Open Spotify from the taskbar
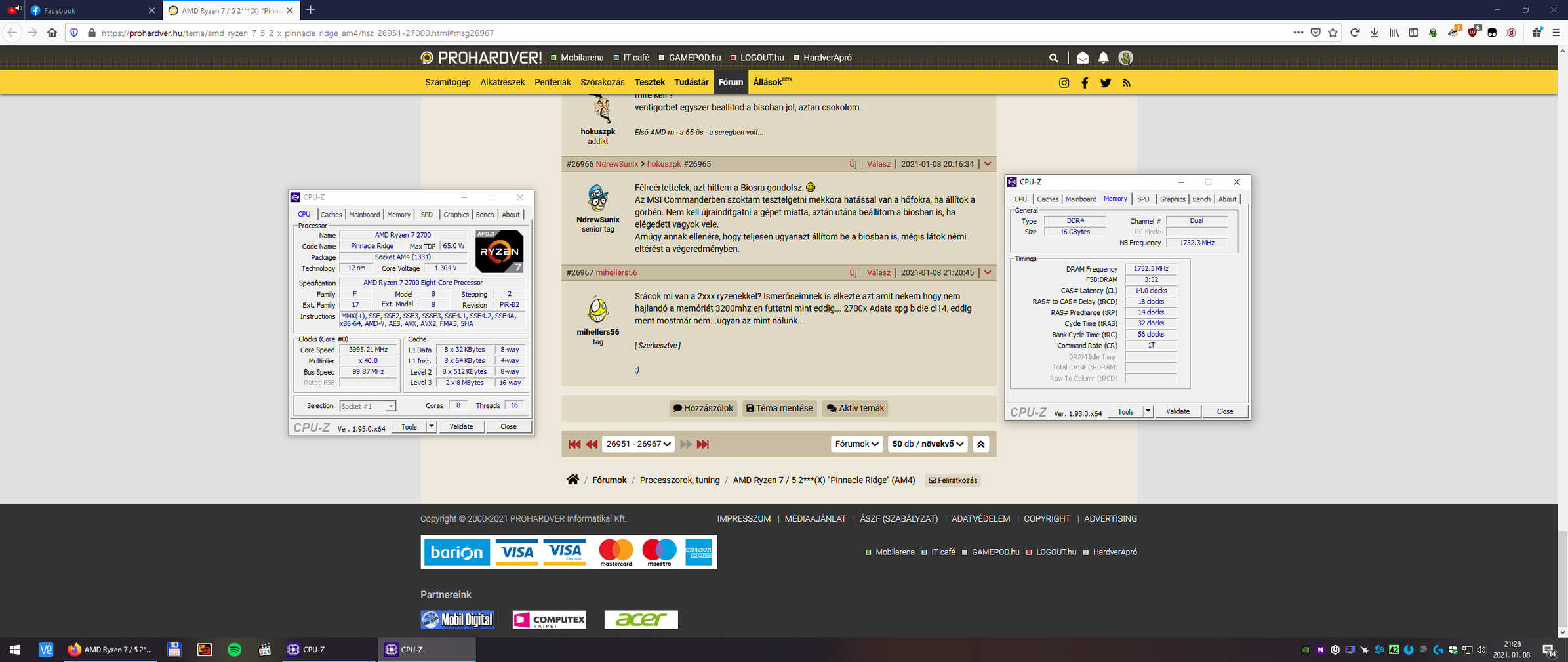Viewport: 1568px width, 662px height. coord(234,650)
